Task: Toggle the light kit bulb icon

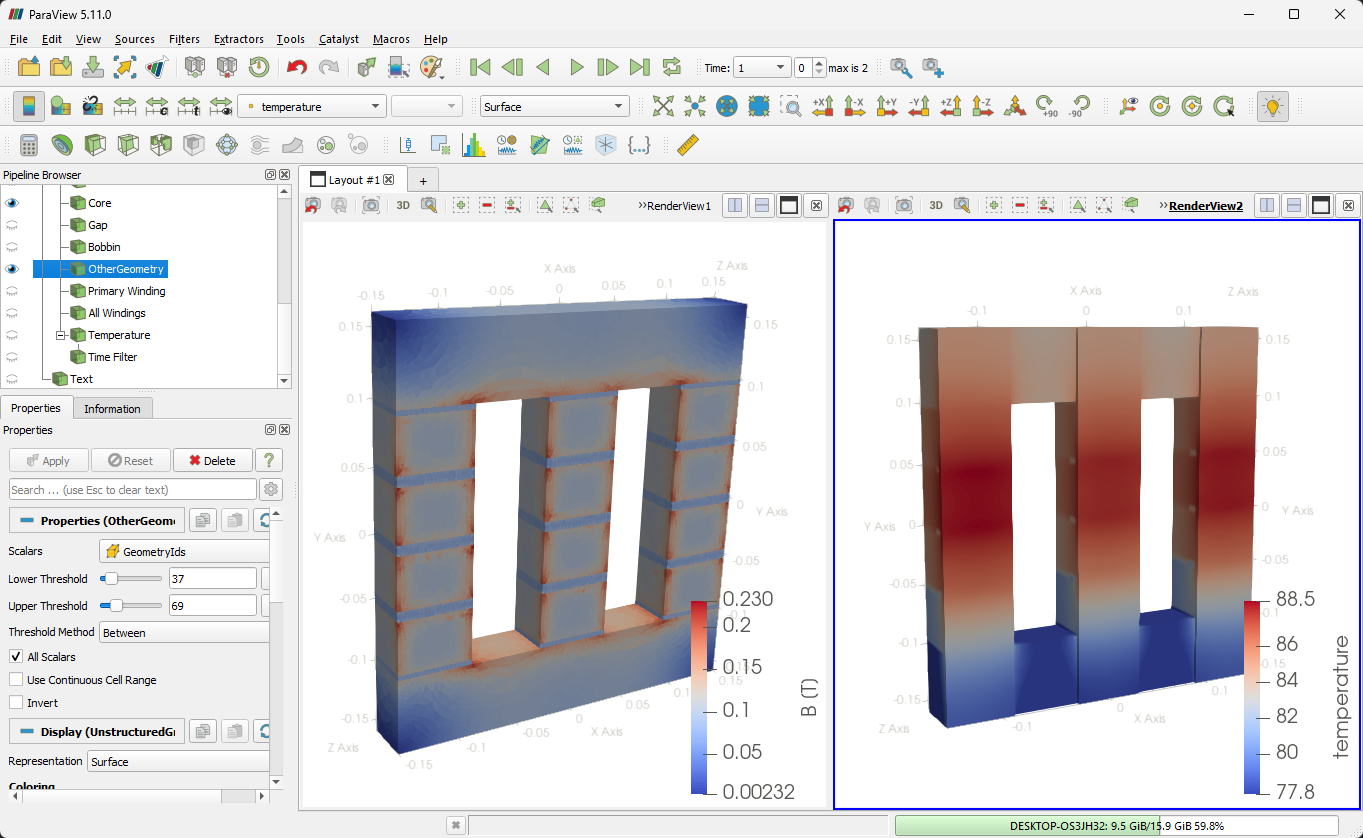Action: (x=1272, y=106)
